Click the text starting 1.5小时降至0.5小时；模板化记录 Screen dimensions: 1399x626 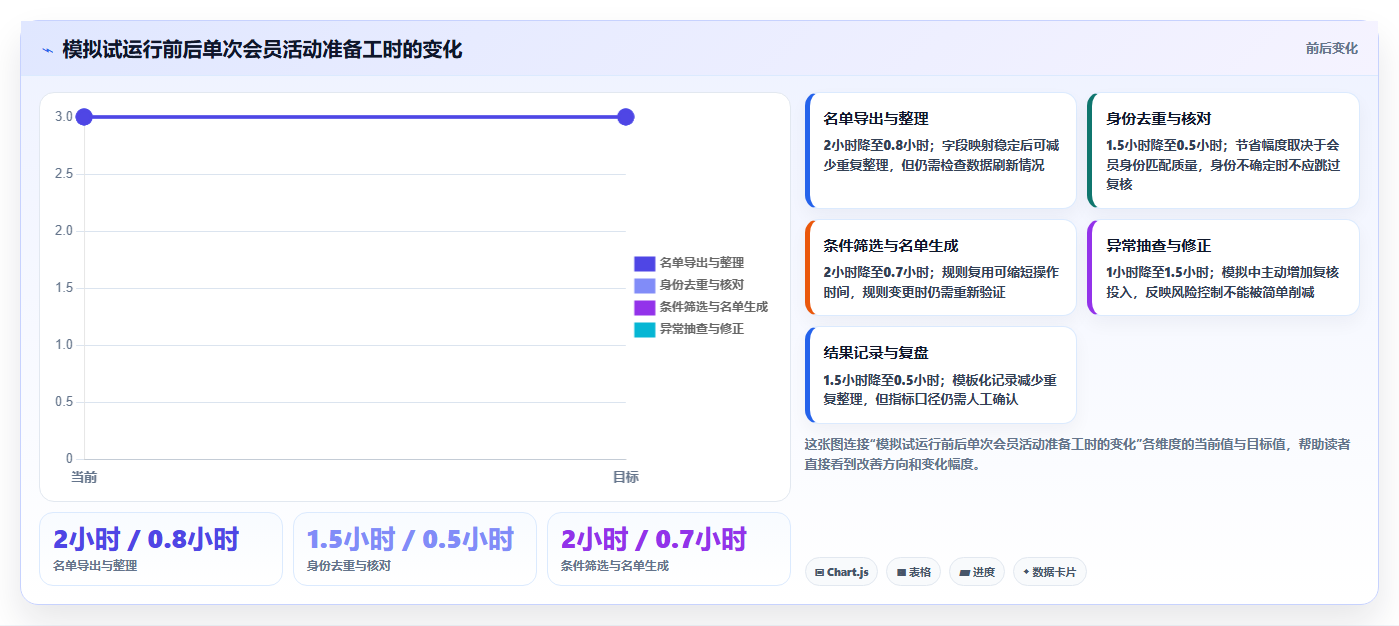[940, 389]
